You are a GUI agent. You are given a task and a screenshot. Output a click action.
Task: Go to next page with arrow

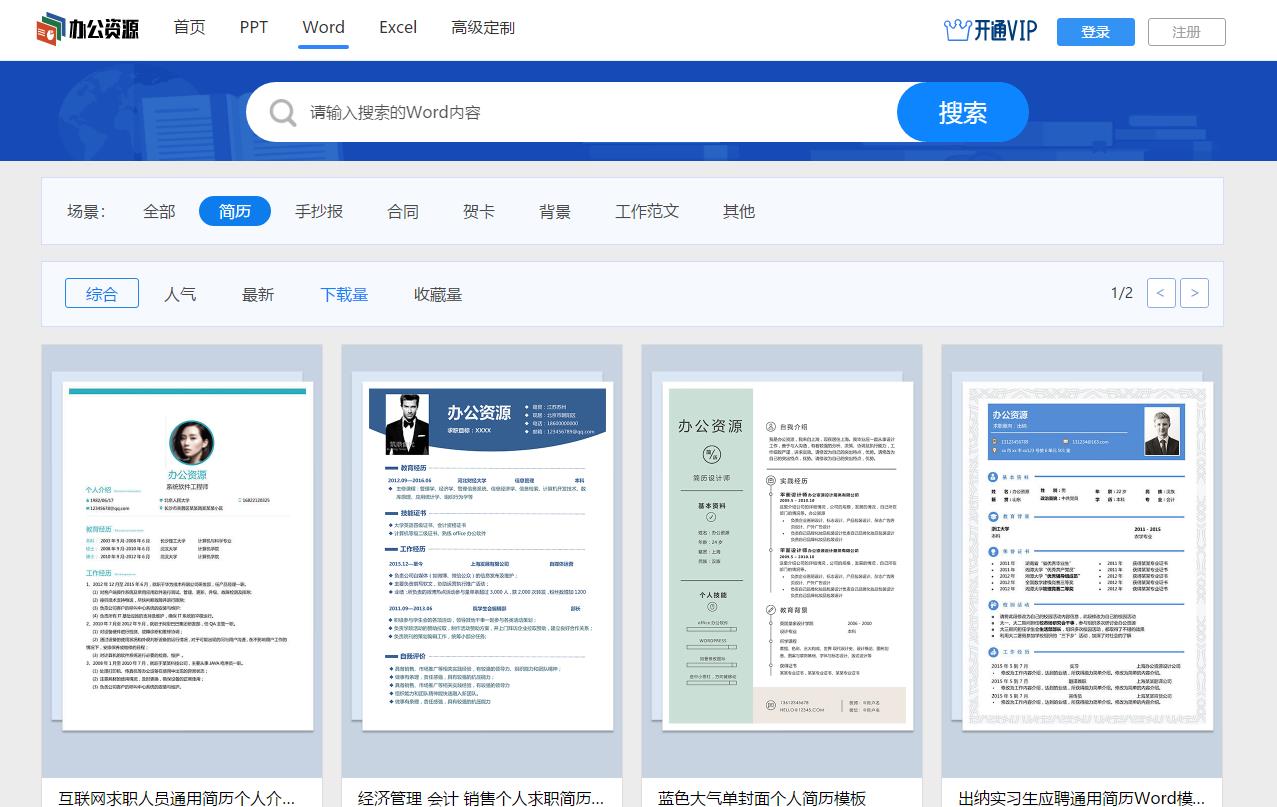(x=1195, y=292)
